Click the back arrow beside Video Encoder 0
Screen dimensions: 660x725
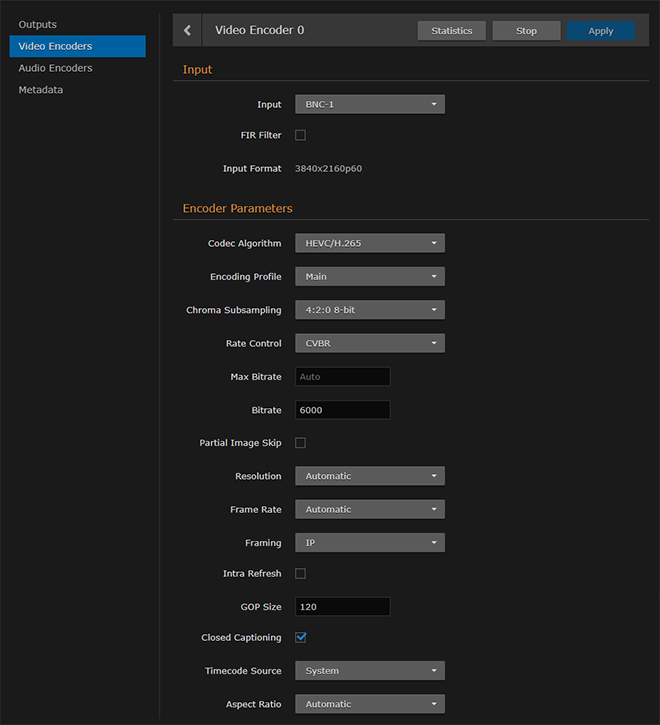coord(187,31)
